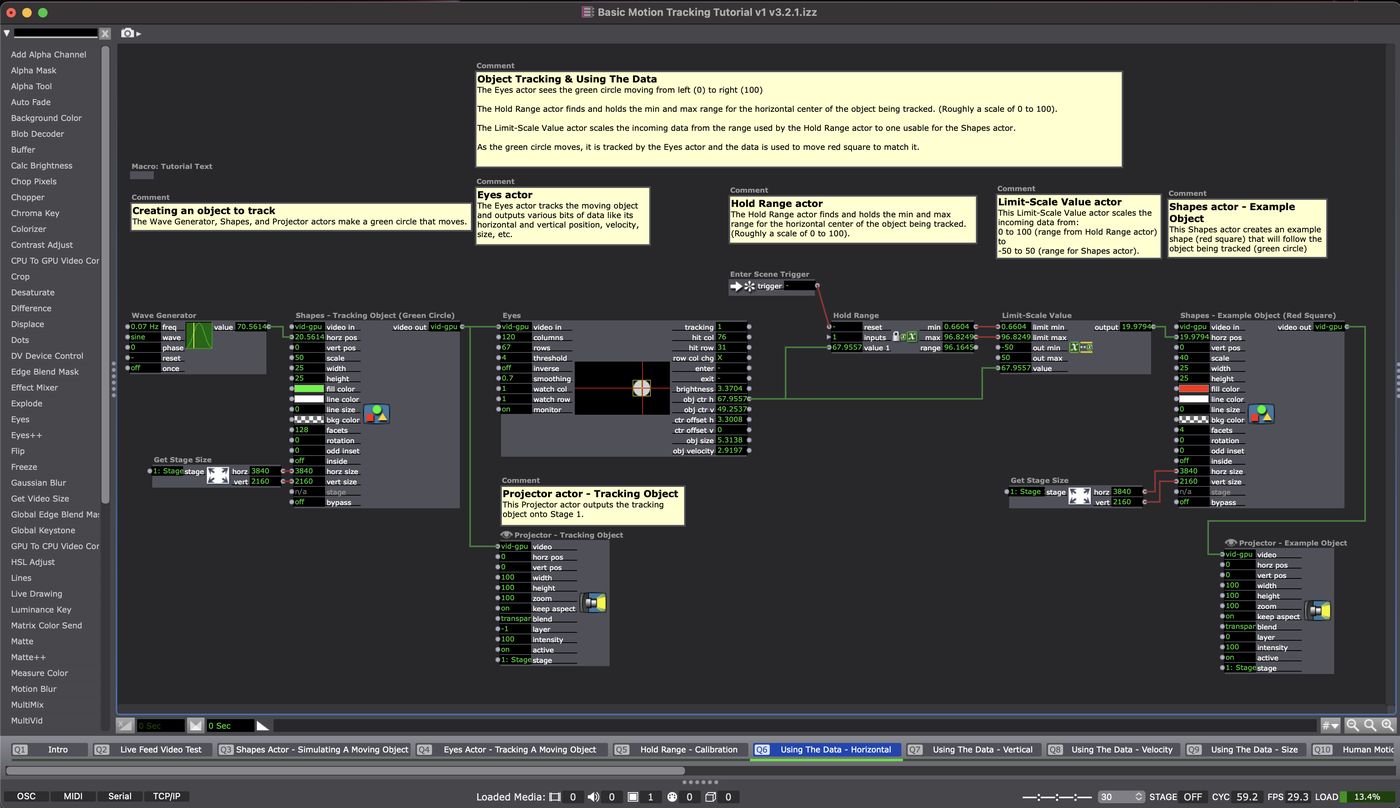
Task: Click the zoom out magnifier icon
Action: tap(1353, 725)
